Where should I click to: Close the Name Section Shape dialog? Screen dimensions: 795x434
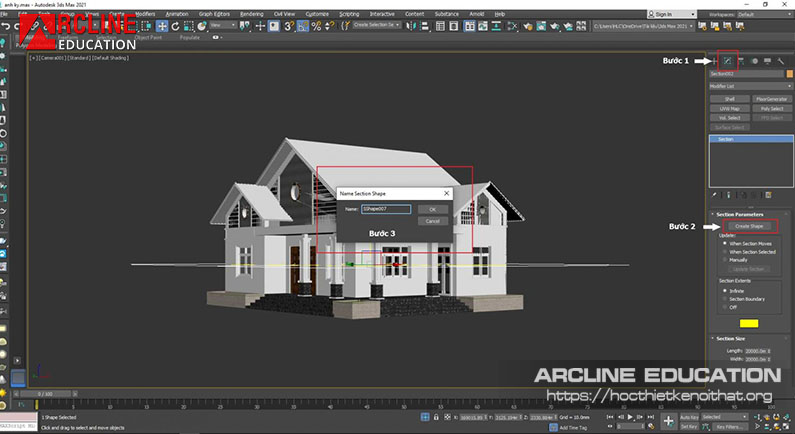coord(445,192)
